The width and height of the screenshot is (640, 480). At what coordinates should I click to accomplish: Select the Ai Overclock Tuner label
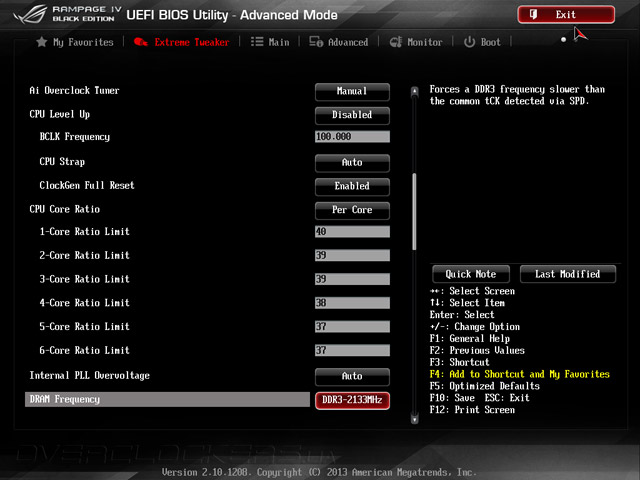click(74, 91)
